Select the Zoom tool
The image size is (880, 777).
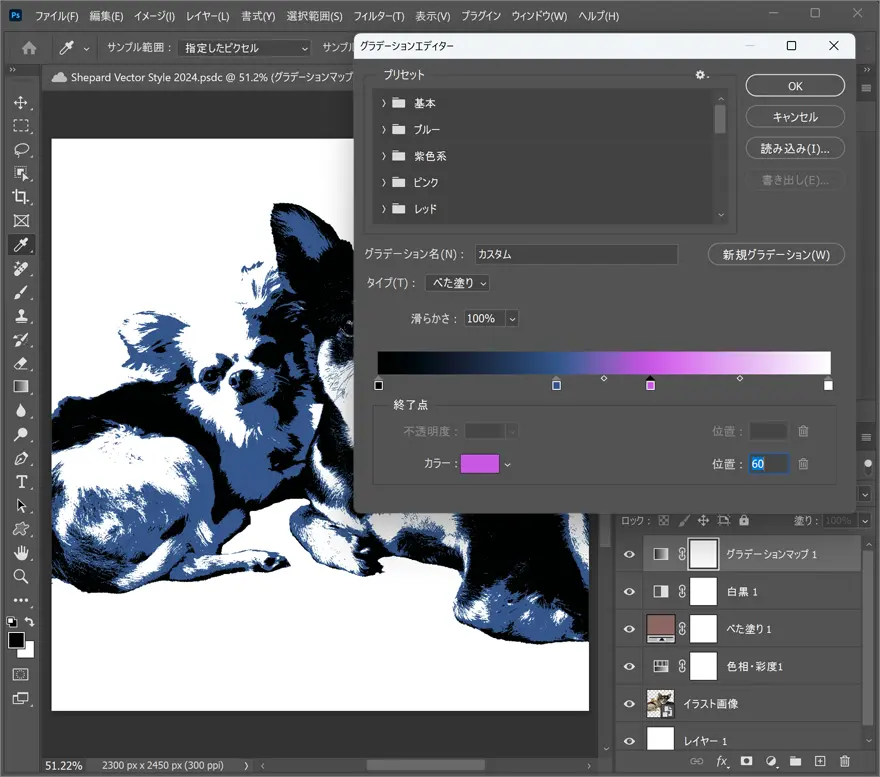click(21, 577)
